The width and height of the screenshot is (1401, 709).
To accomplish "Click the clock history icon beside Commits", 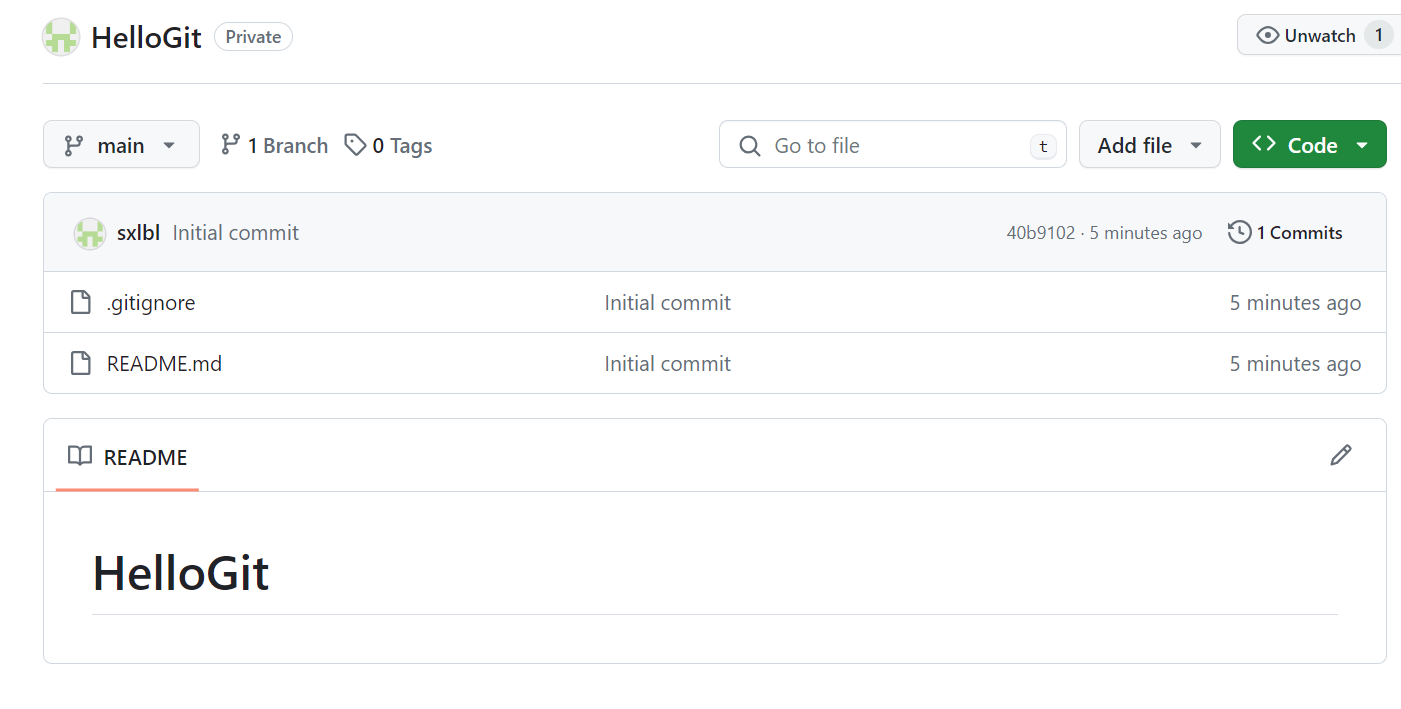I will pos(1239,232).
